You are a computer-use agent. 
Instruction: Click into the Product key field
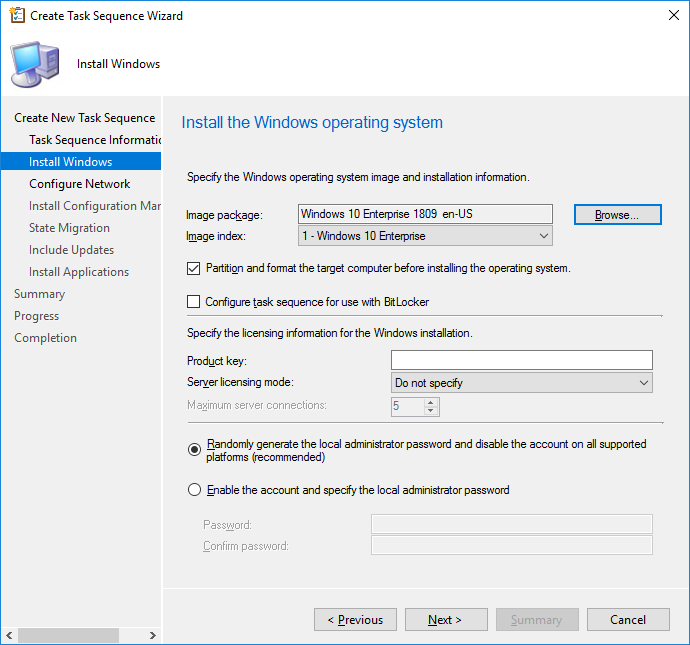[521, 360]
